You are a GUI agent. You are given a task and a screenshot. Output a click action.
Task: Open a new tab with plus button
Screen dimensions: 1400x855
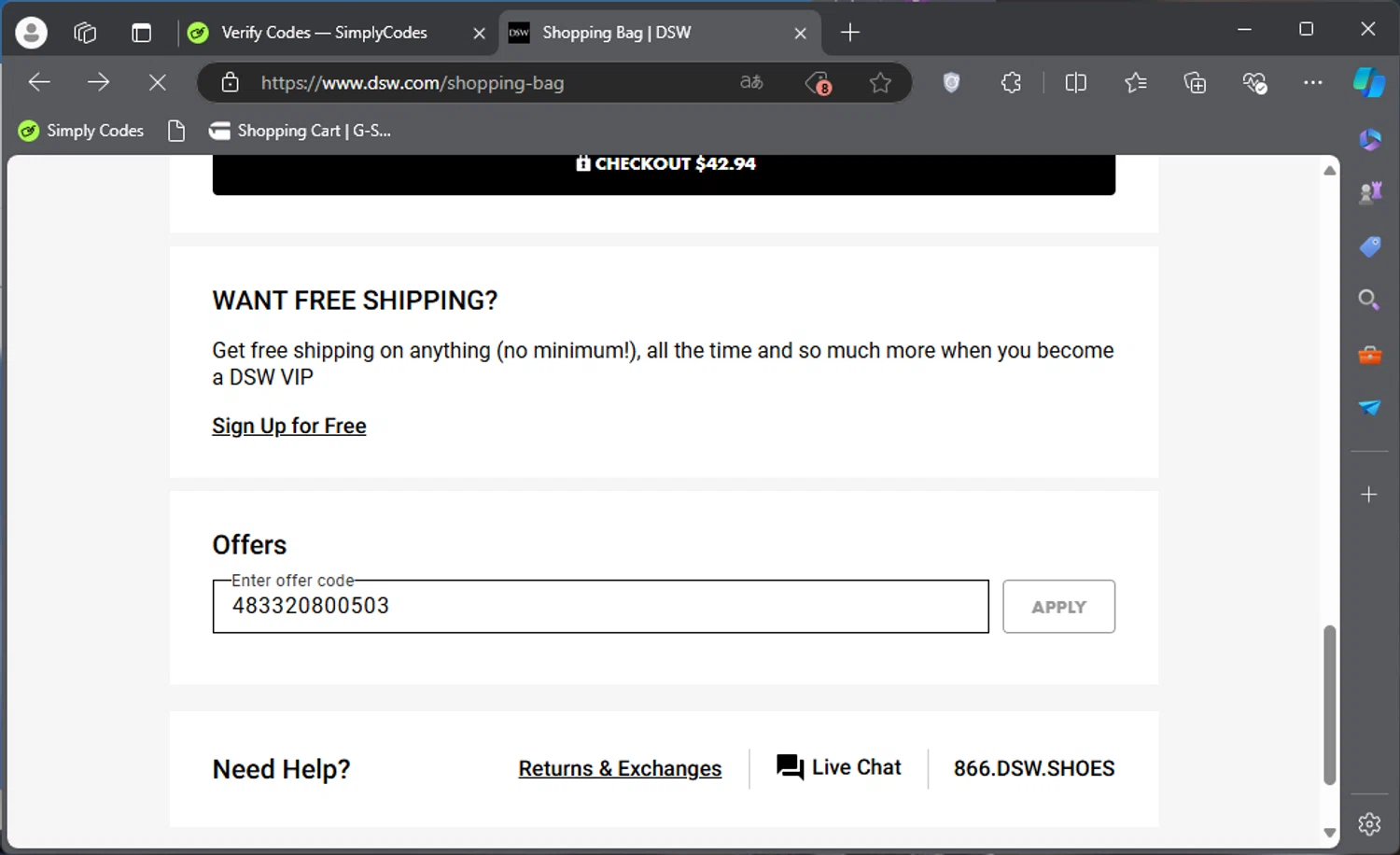pyautogui.click(x=849, y=33)
